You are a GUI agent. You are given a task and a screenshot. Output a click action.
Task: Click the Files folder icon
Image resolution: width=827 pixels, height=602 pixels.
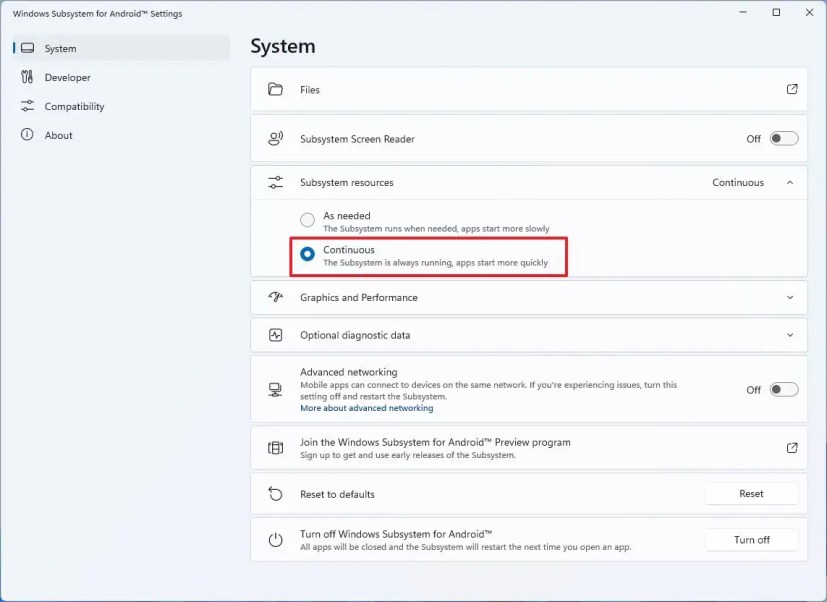click(x=276, y=89)
